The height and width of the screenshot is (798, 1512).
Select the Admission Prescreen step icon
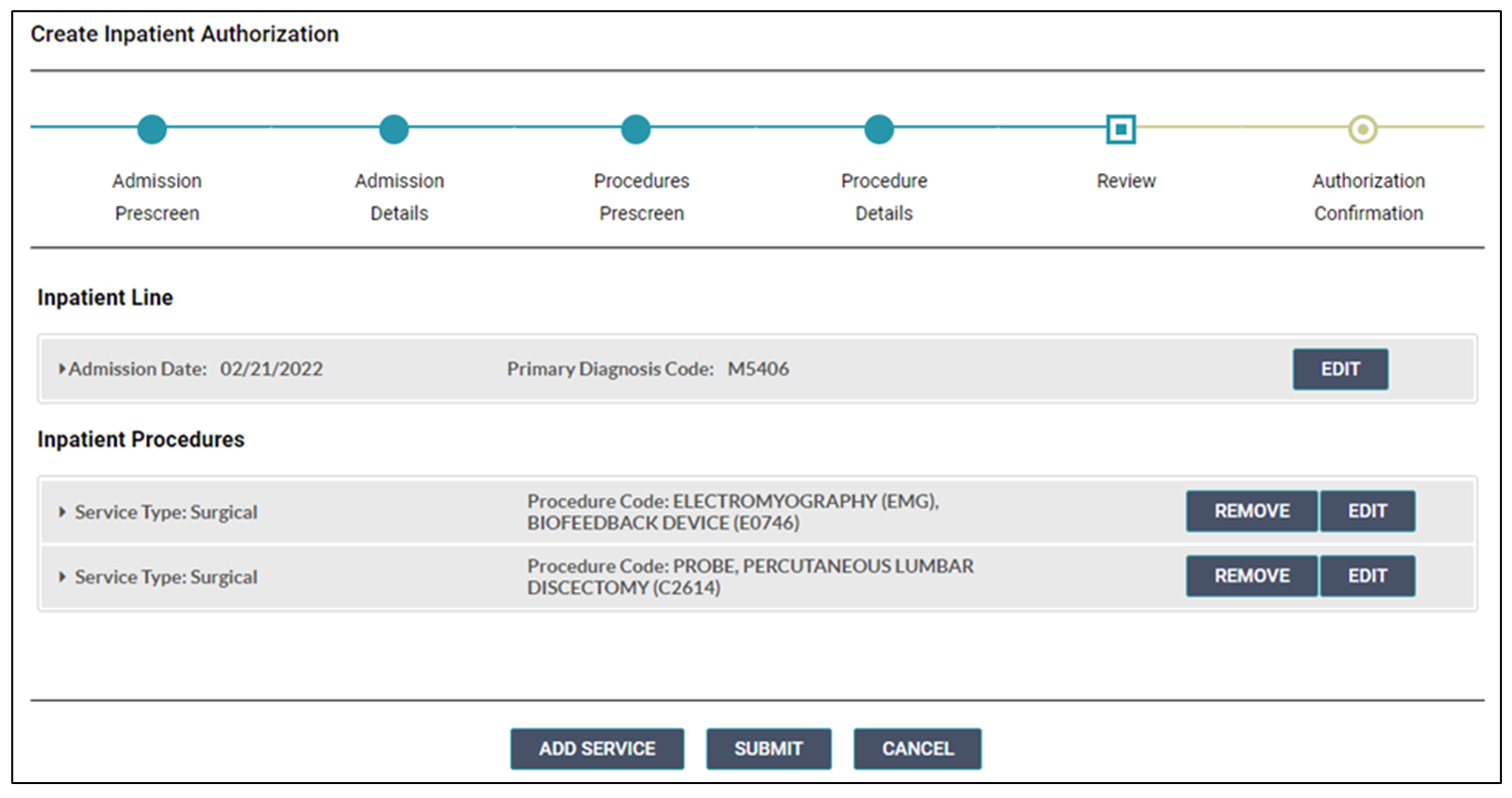pyautogui.click(x=151, y=128)
